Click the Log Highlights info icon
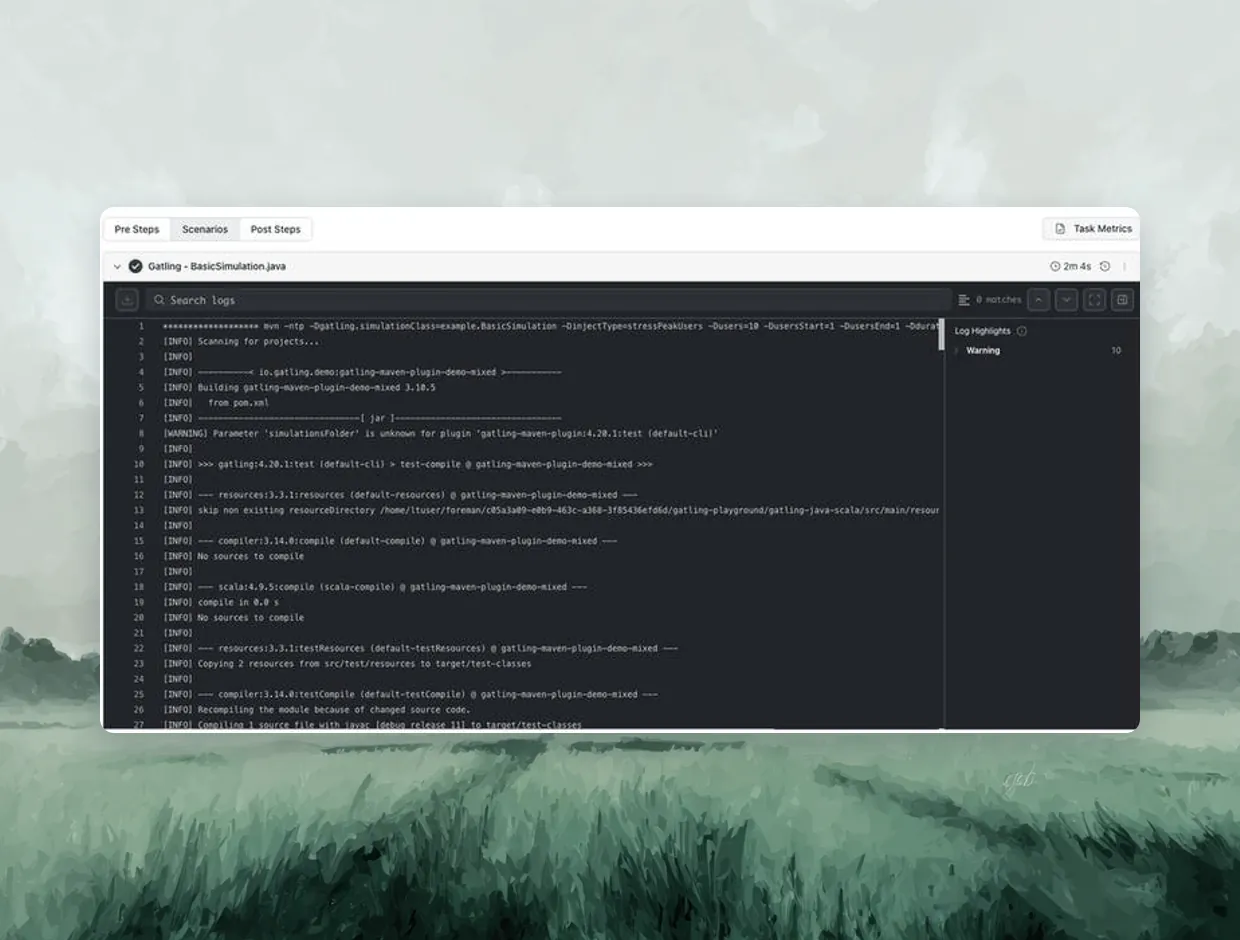This screenshot has height=940, width=1240. pyautogui.click(x=1021, y=331)
